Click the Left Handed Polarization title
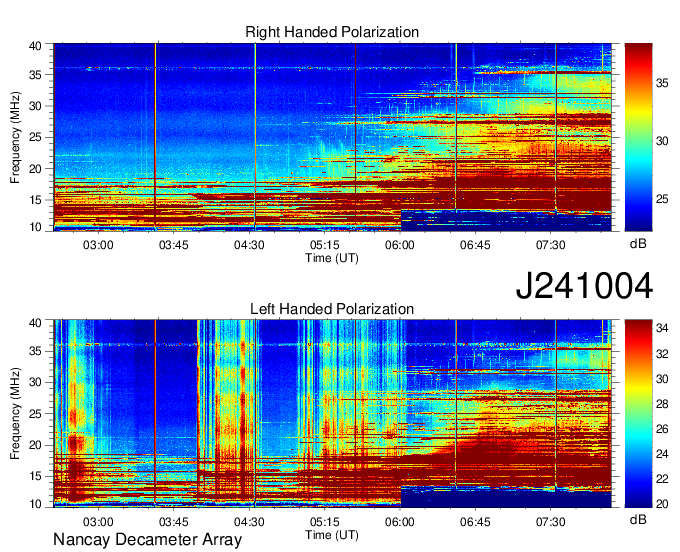This screenshot has width=680, height=552. [x=332, y=309]
